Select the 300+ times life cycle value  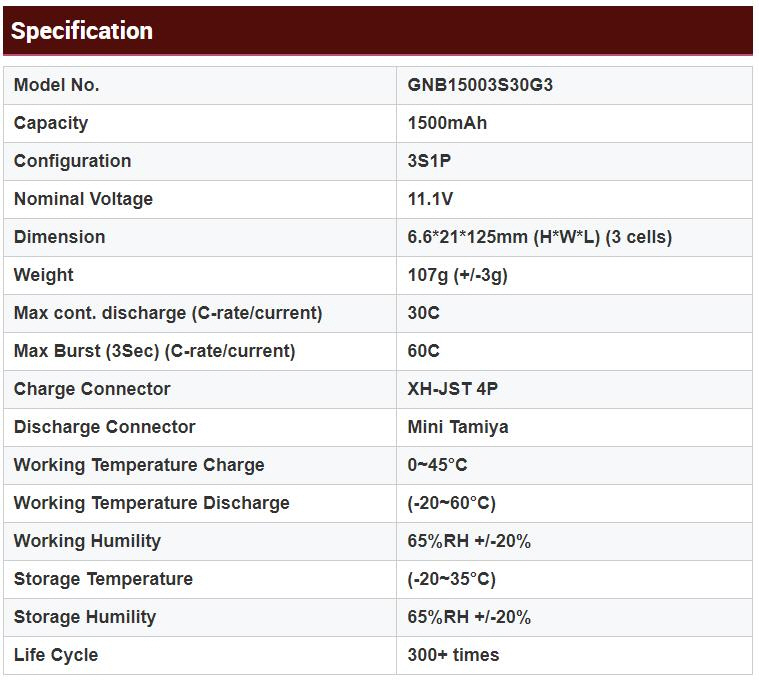[453, 655]
